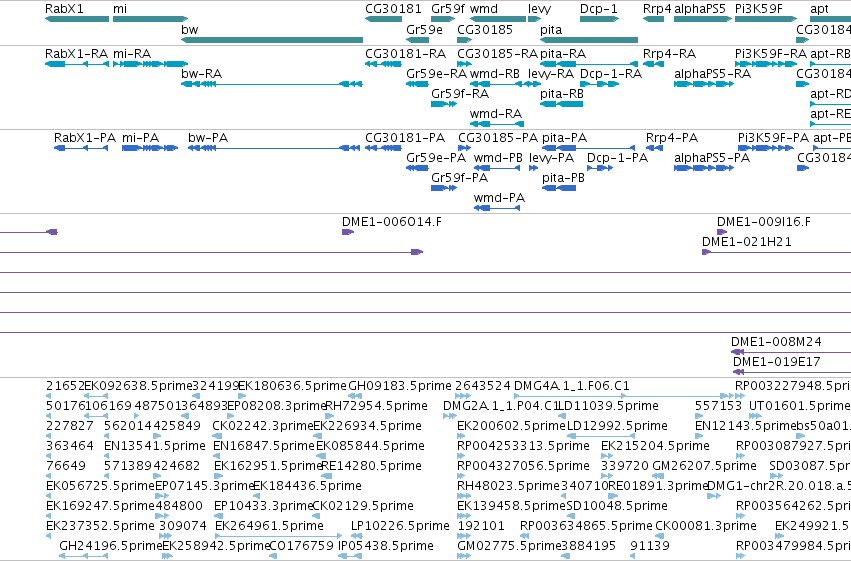Open the DME1-006O14.F BAC label

[x=392, y=221]
